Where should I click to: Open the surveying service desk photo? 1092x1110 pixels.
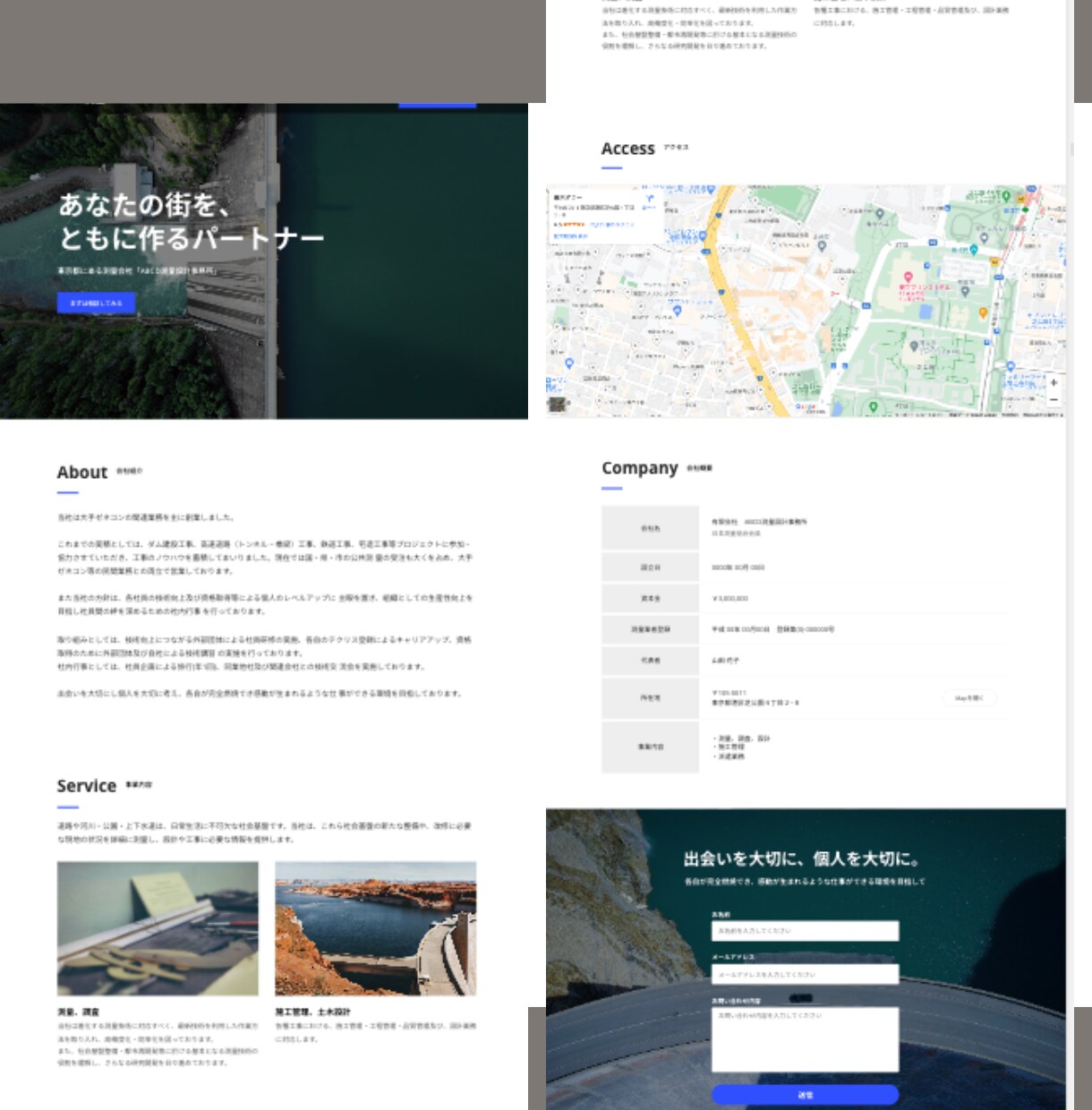coord(158,928)
